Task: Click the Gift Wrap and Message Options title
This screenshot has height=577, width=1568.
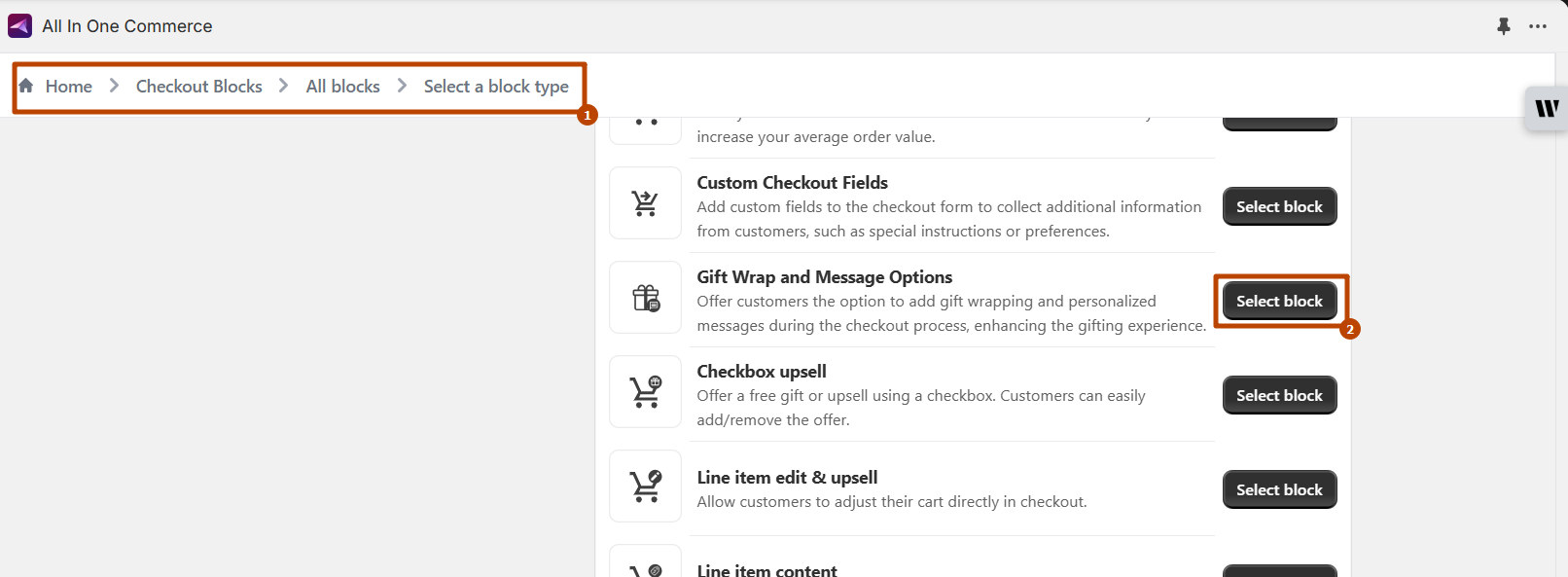Action: [x=824, y=277]
